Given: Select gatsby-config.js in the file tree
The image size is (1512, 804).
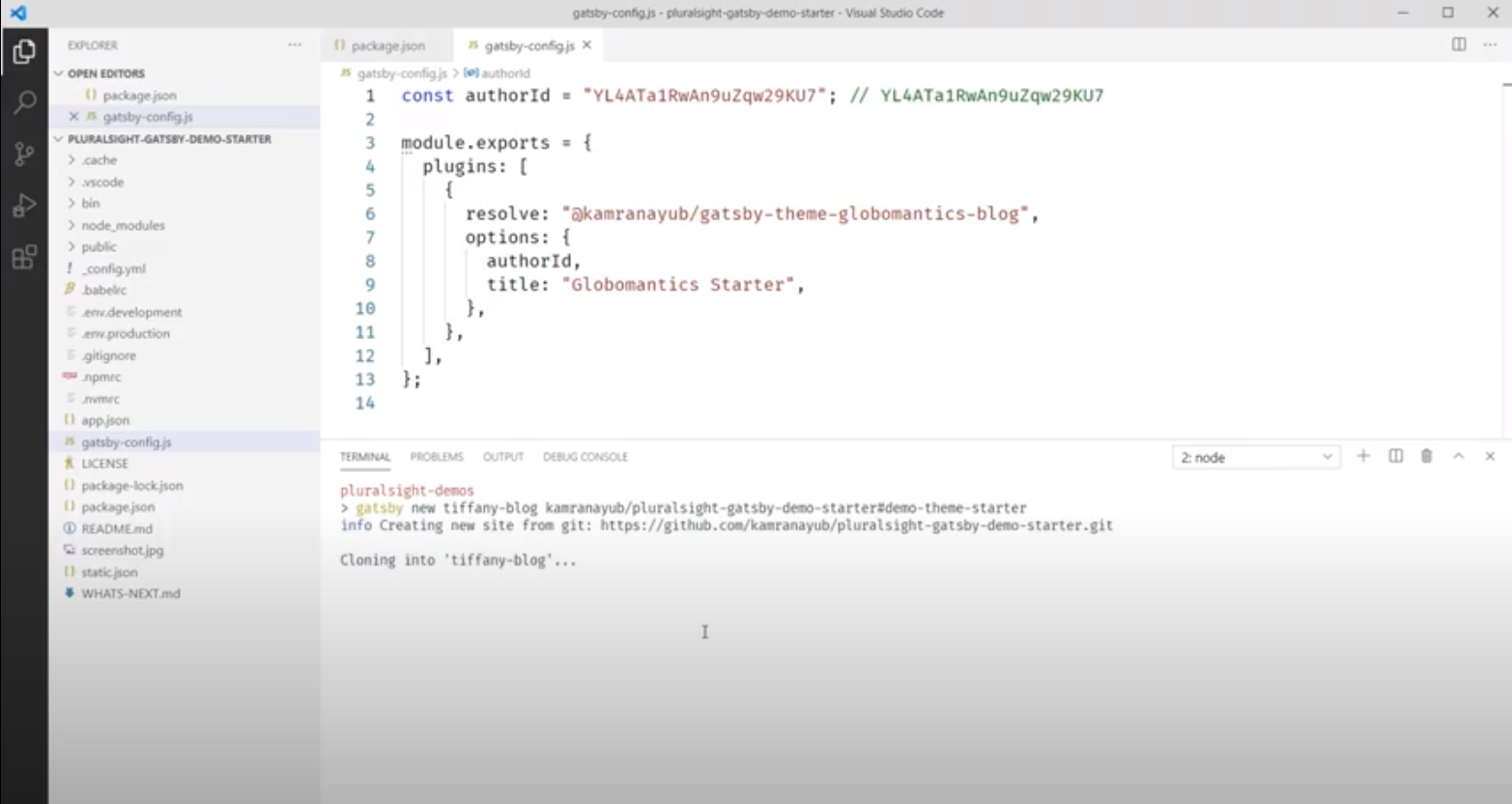Looking at the screenshot, I should coord(126,442).
